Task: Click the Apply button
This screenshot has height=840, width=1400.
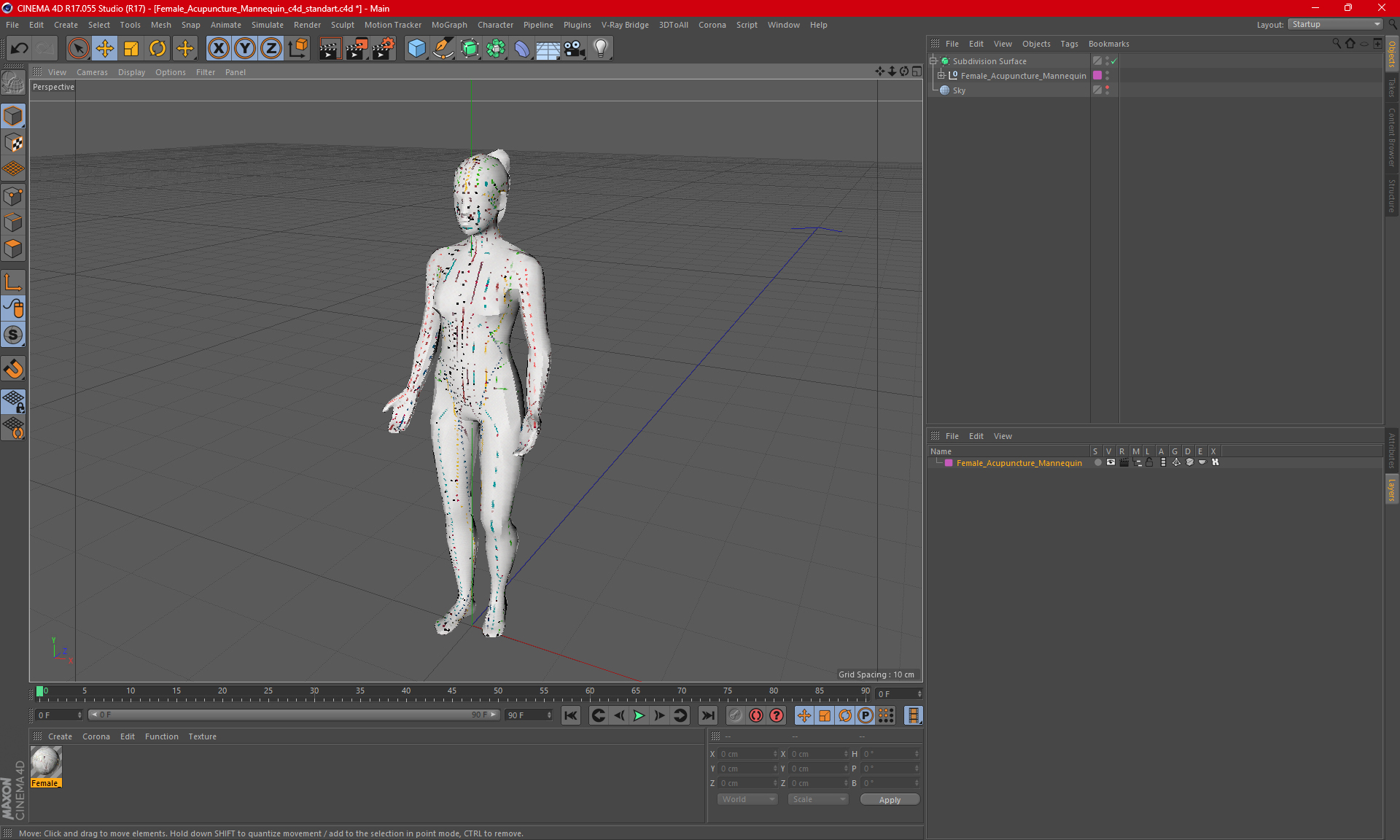Action: point(890,800)
